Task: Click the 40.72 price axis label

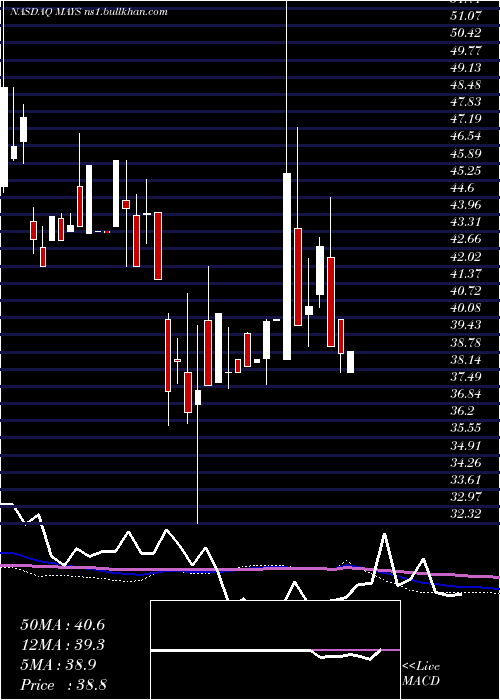Action: (x=467, y=291)
